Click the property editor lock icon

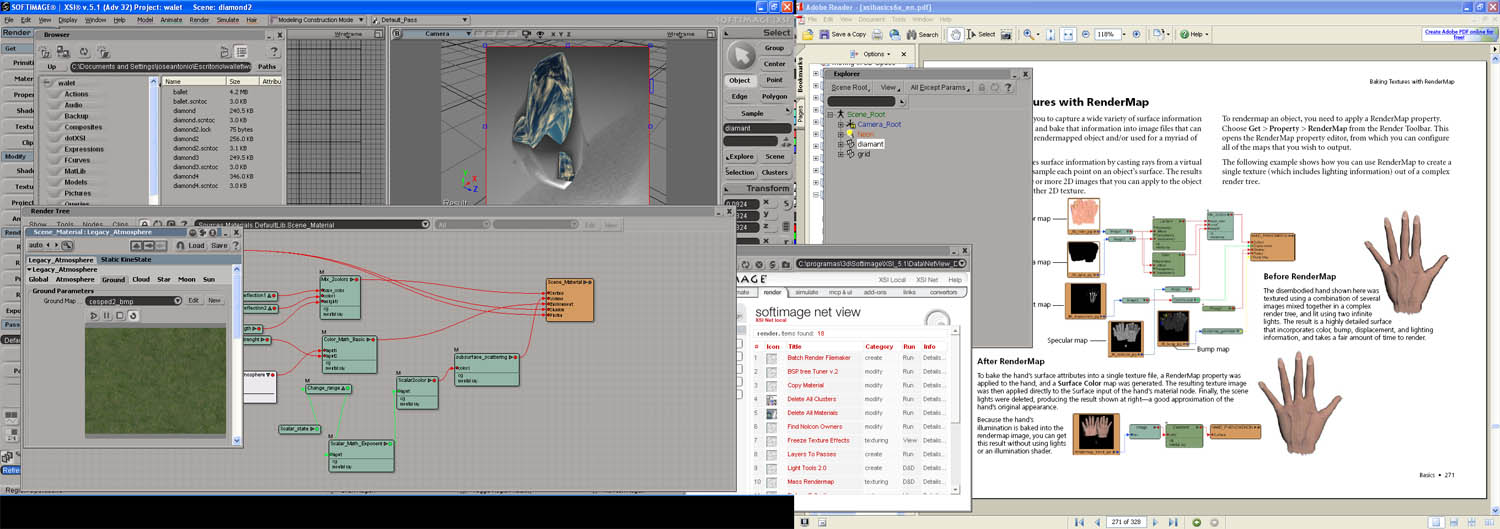(x=180, y=246)
